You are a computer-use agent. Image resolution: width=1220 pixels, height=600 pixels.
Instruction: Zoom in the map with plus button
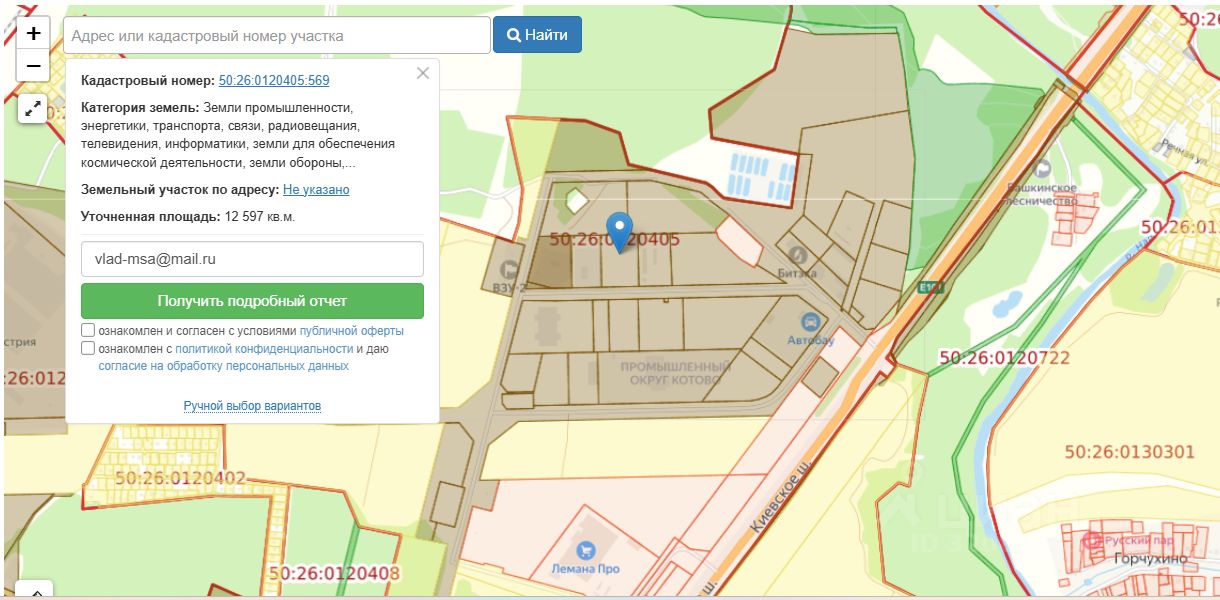(x=33, y=33)
